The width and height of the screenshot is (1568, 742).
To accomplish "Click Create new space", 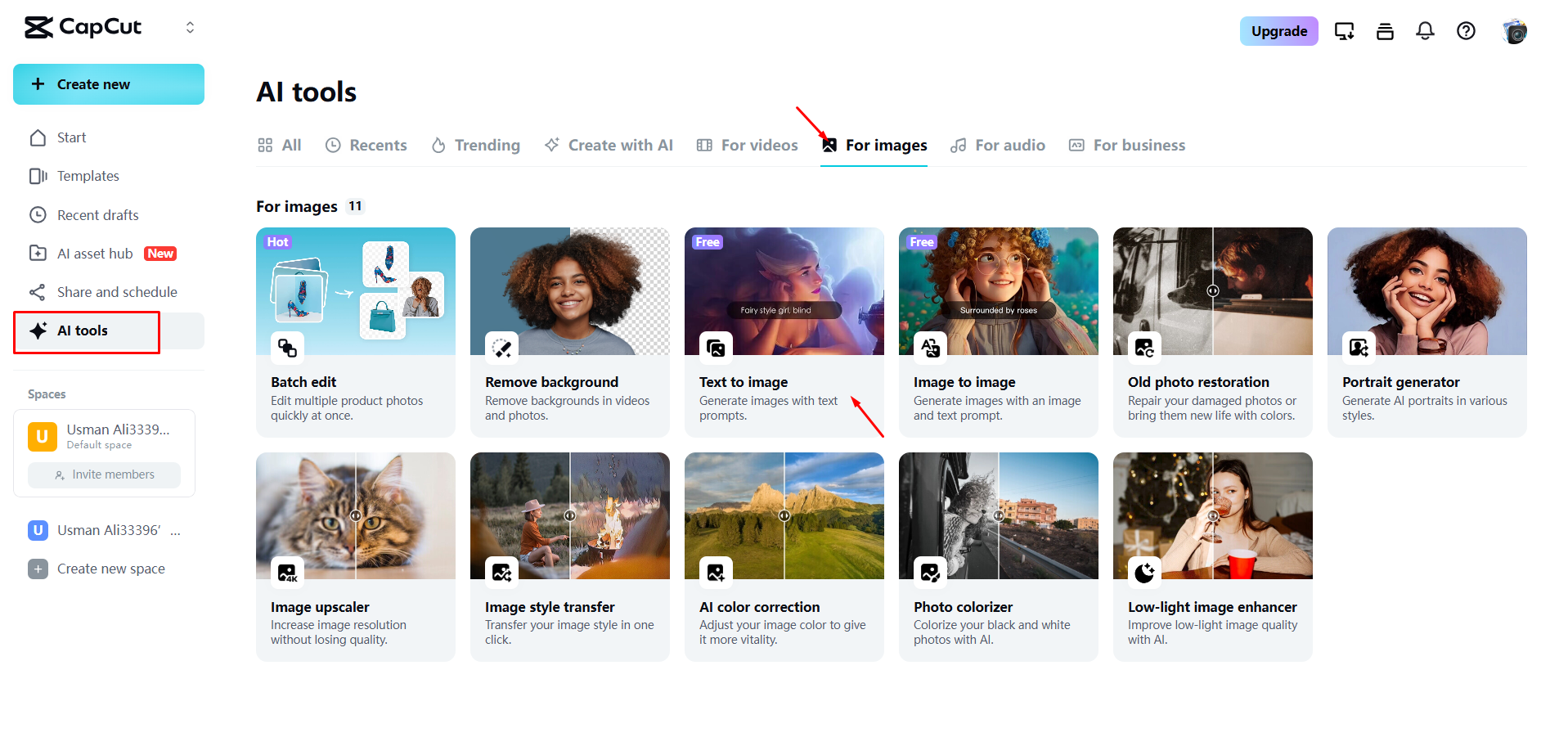I will pyautogui.click(x=110, y=568).
